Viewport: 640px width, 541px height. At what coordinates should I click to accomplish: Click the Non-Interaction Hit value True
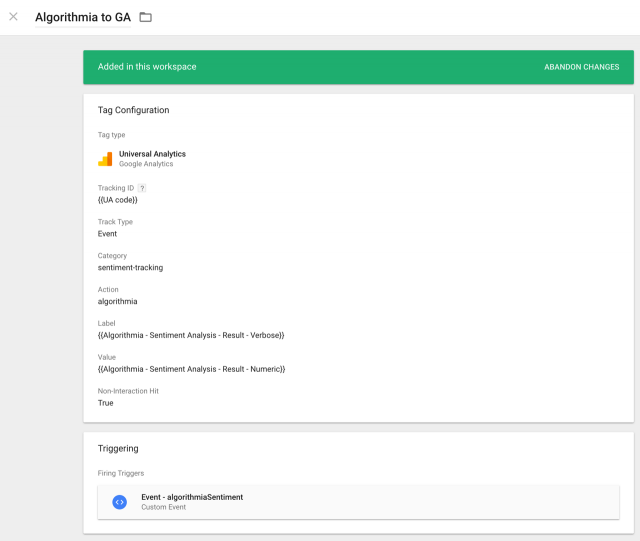pos(106,403)
